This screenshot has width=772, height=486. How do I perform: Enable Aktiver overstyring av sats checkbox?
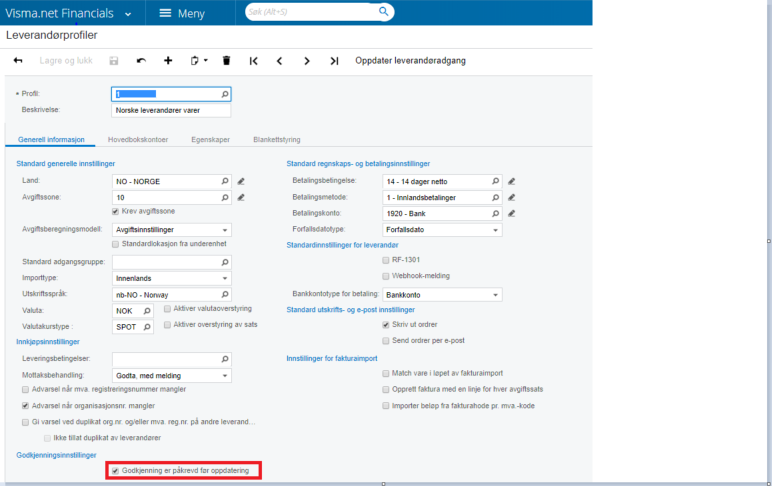[167, 325]
